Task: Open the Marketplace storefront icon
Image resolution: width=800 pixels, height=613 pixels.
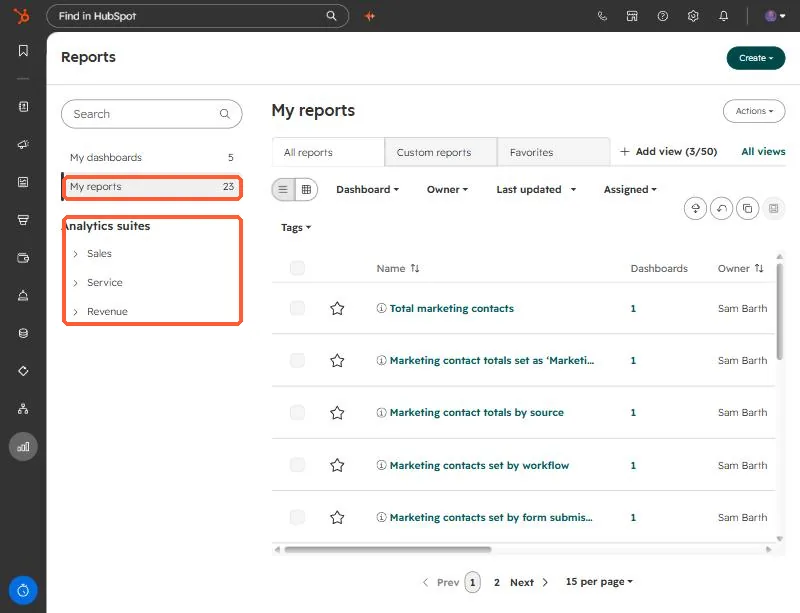Action: pos(632,16)
